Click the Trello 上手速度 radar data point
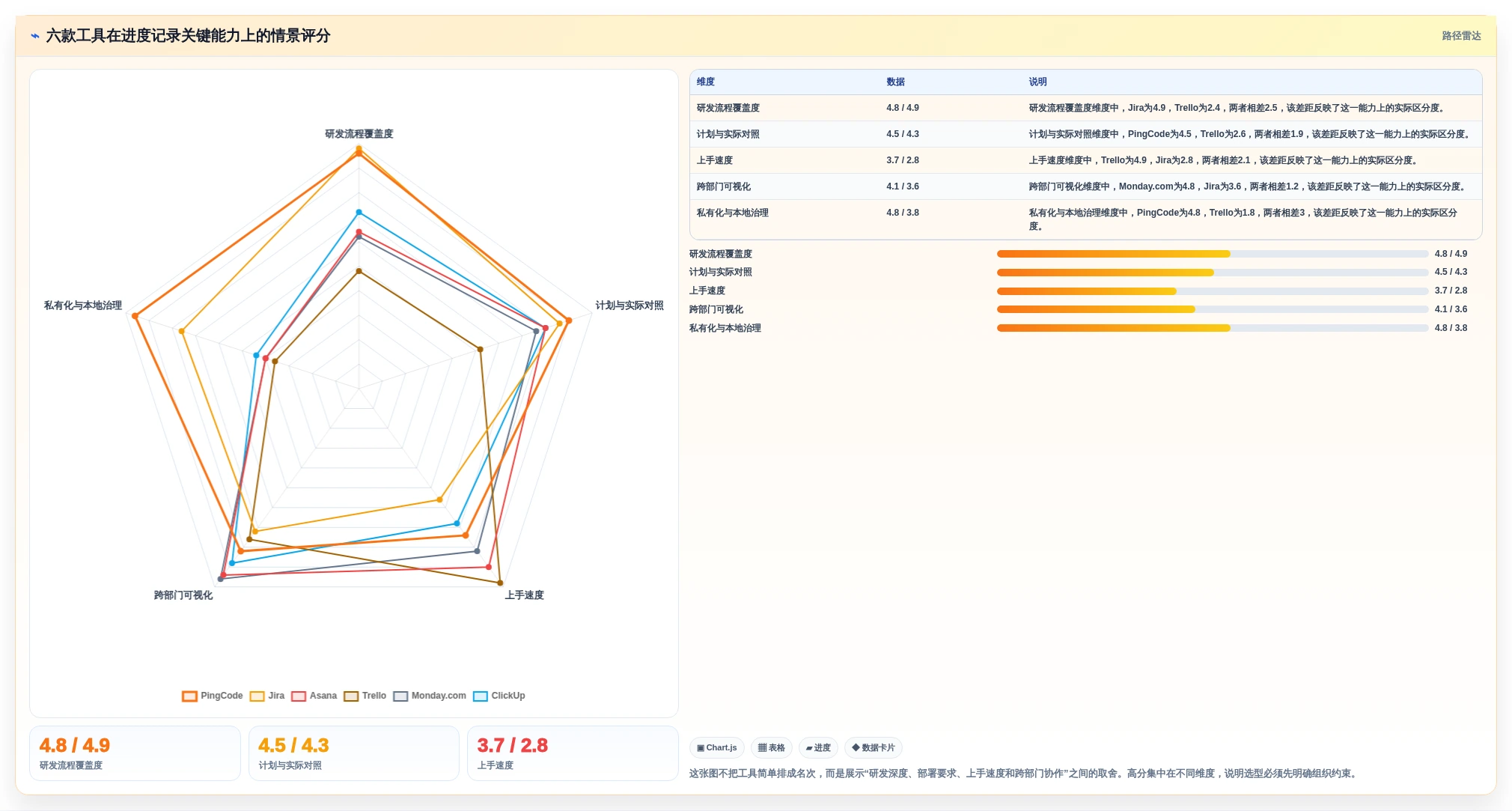The image size is (1512, 811). [500, 583]
